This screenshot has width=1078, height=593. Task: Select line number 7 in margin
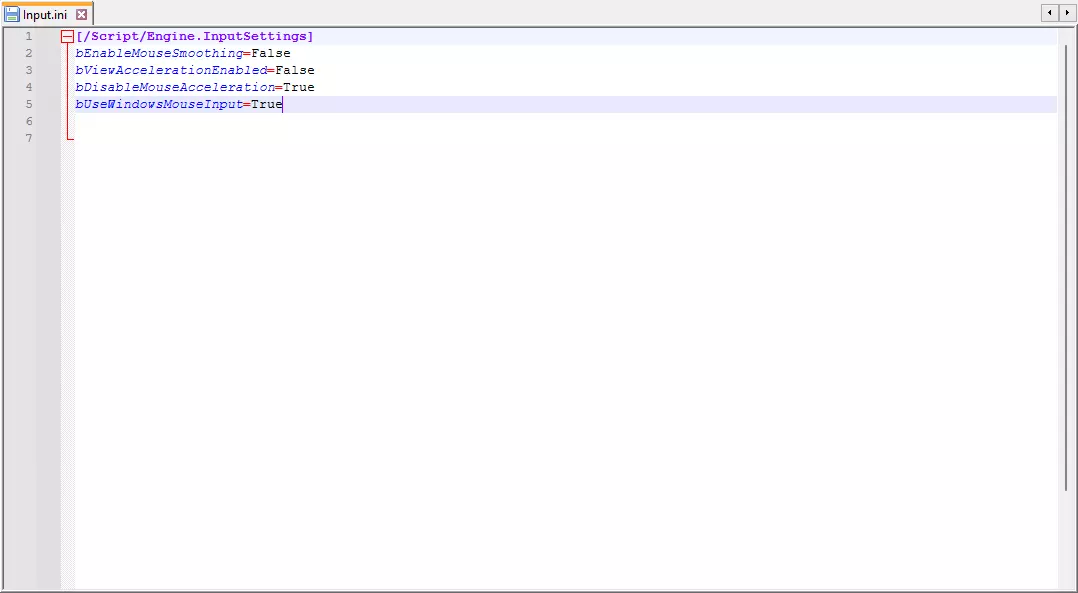point(28,138)
